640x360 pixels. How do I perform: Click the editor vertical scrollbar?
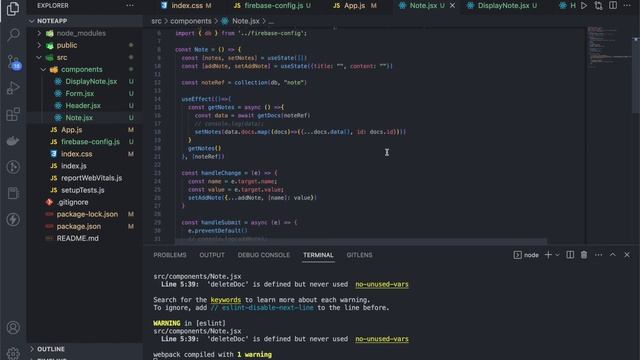636,76
